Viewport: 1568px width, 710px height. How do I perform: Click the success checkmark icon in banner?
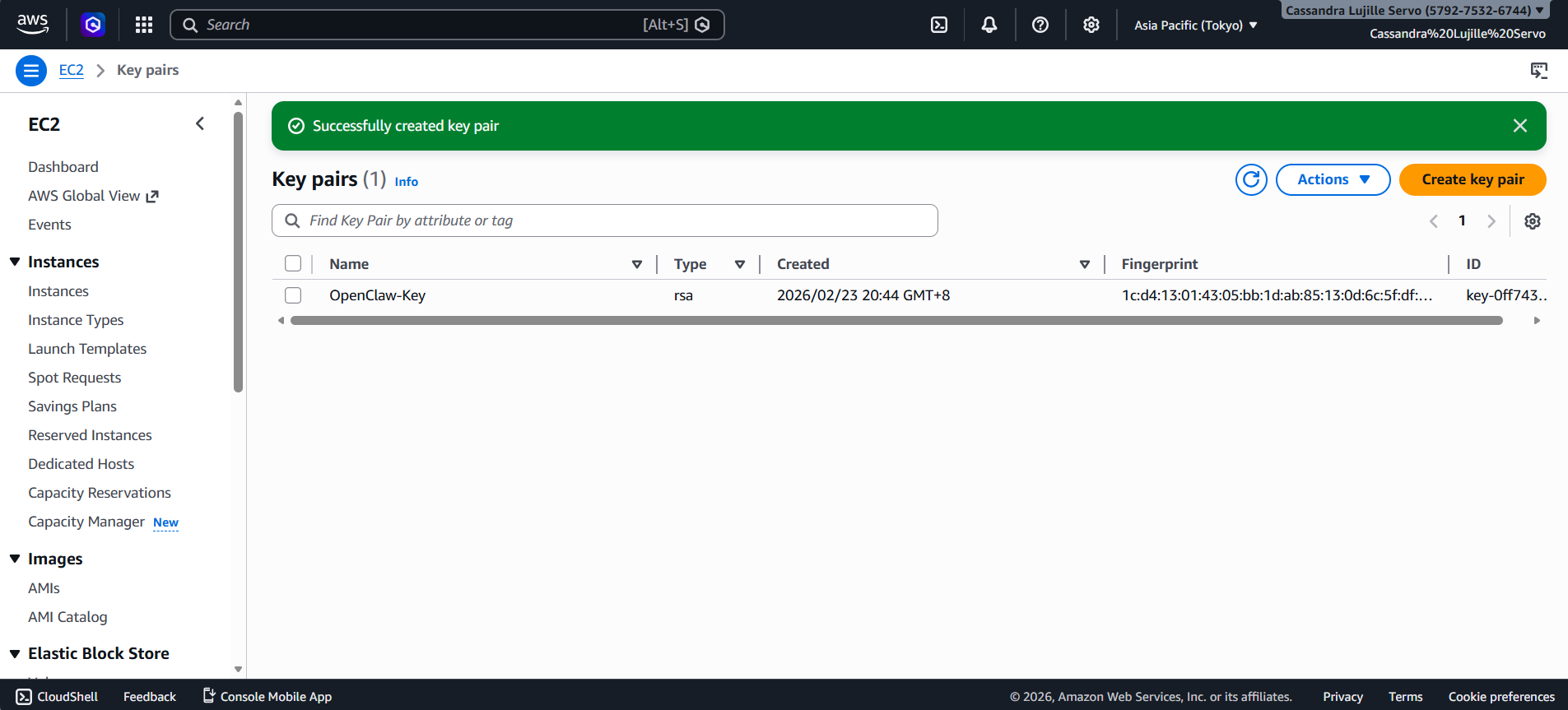click(296, 126)
